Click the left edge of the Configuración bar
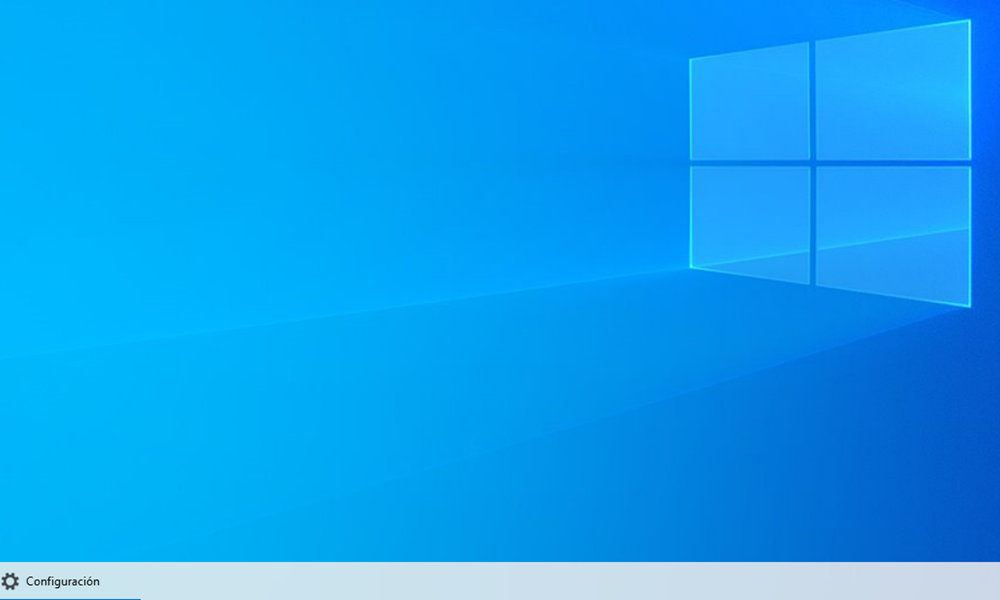1000x600 pixels. [x=5, y=581]
